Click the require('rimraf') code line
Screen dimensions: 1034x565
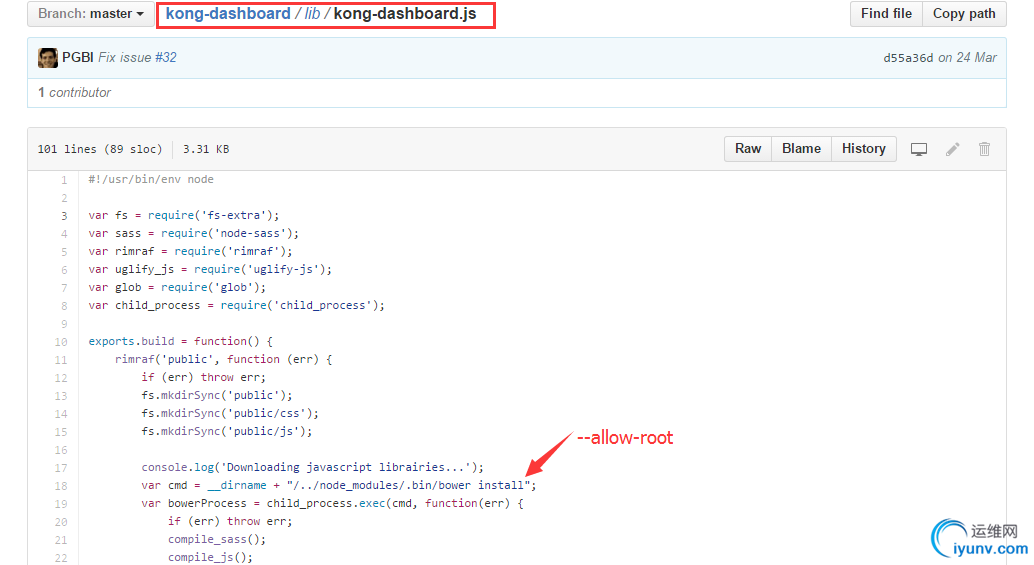(x=191, y=251)
